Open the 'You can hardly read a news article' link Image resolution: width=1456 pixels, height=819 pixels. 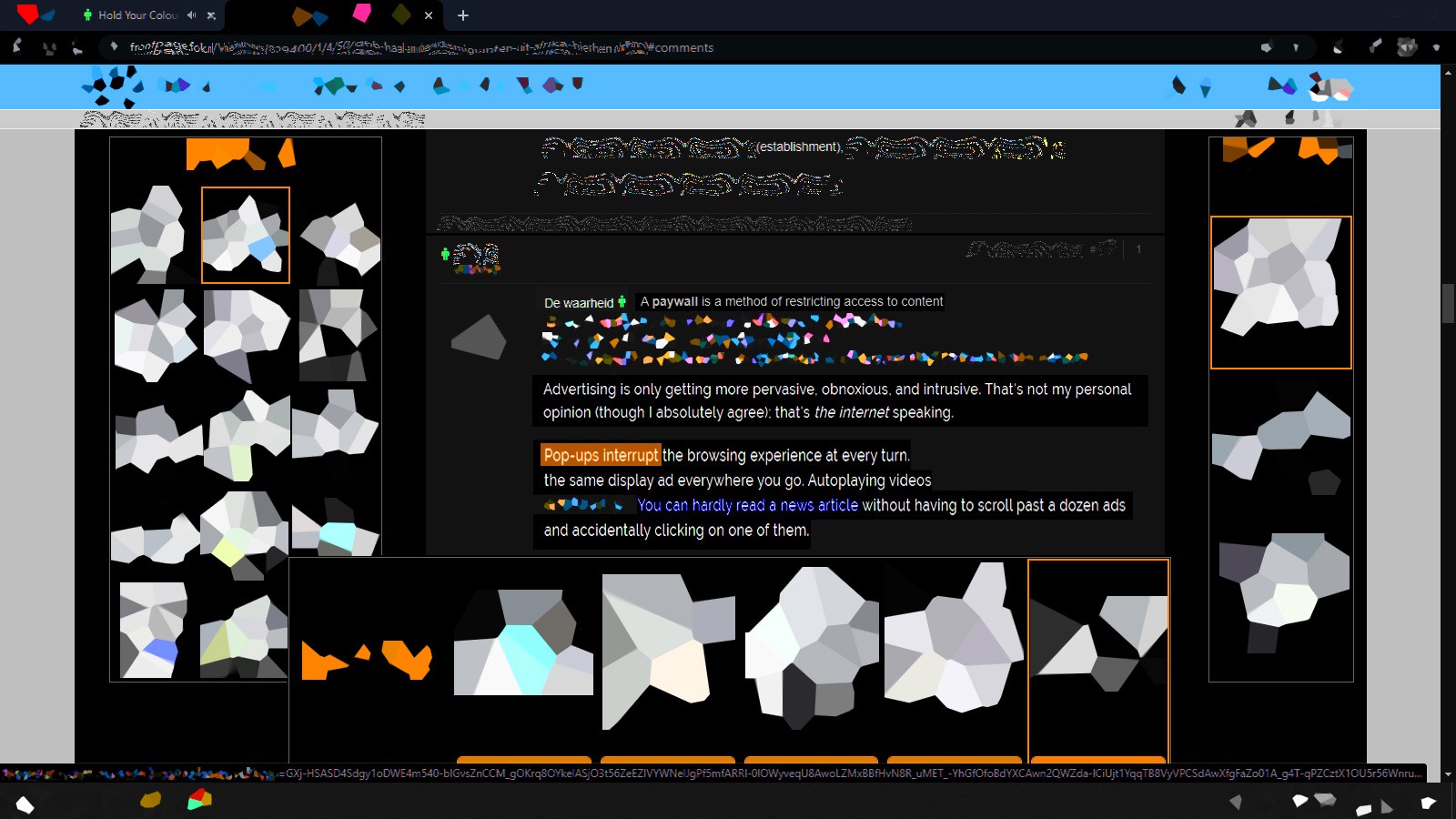[x=747, y=505]
